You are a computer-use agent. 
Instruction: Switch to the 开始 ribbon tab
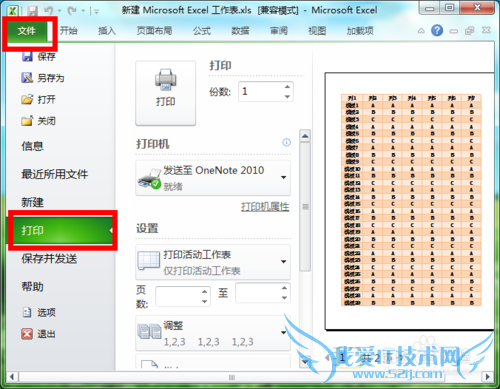69,31
